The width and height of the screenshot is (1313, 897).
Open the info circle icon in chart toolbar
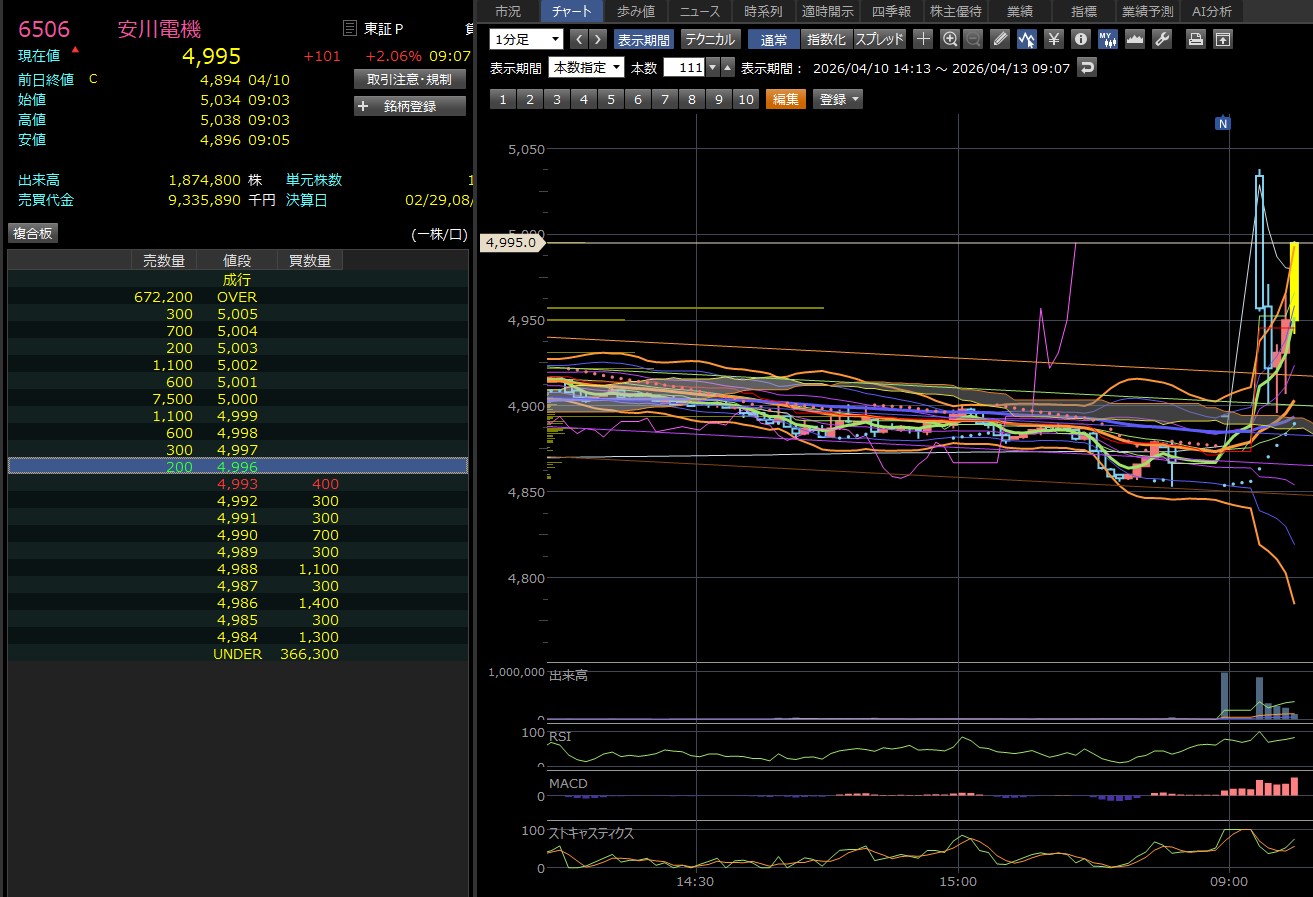point(1080,39)
